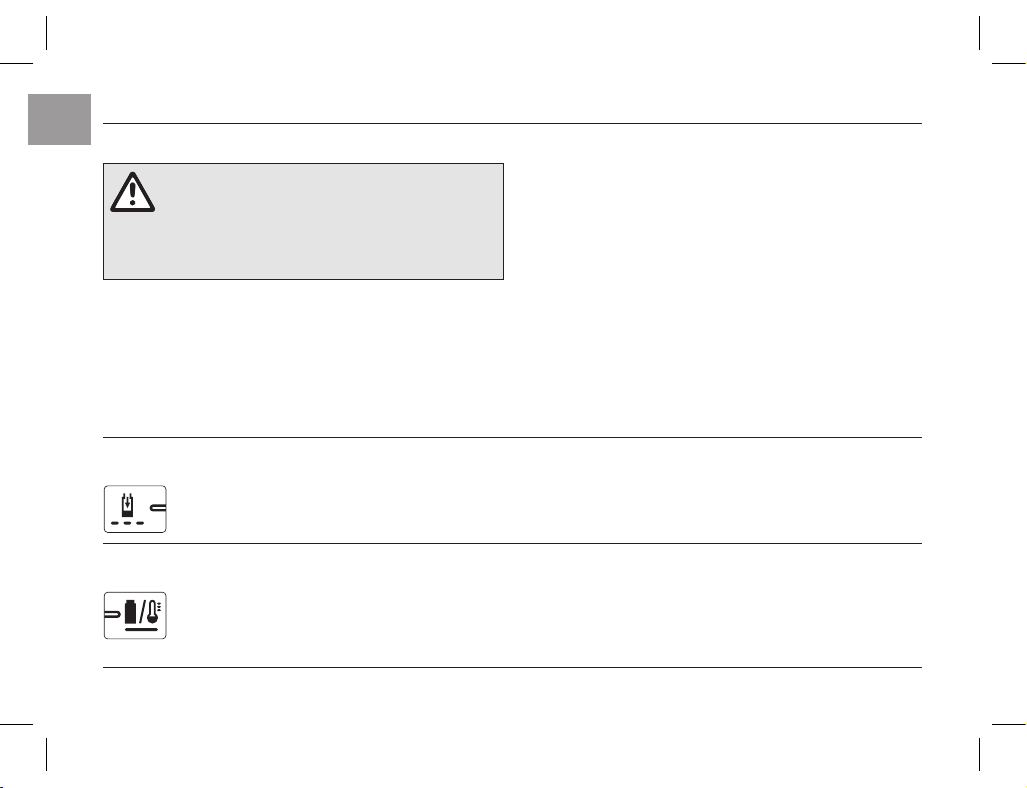Click the test strip tab on the lower icon's left edge
Screen dimensions: 1027x788
[x=112, y=614]
